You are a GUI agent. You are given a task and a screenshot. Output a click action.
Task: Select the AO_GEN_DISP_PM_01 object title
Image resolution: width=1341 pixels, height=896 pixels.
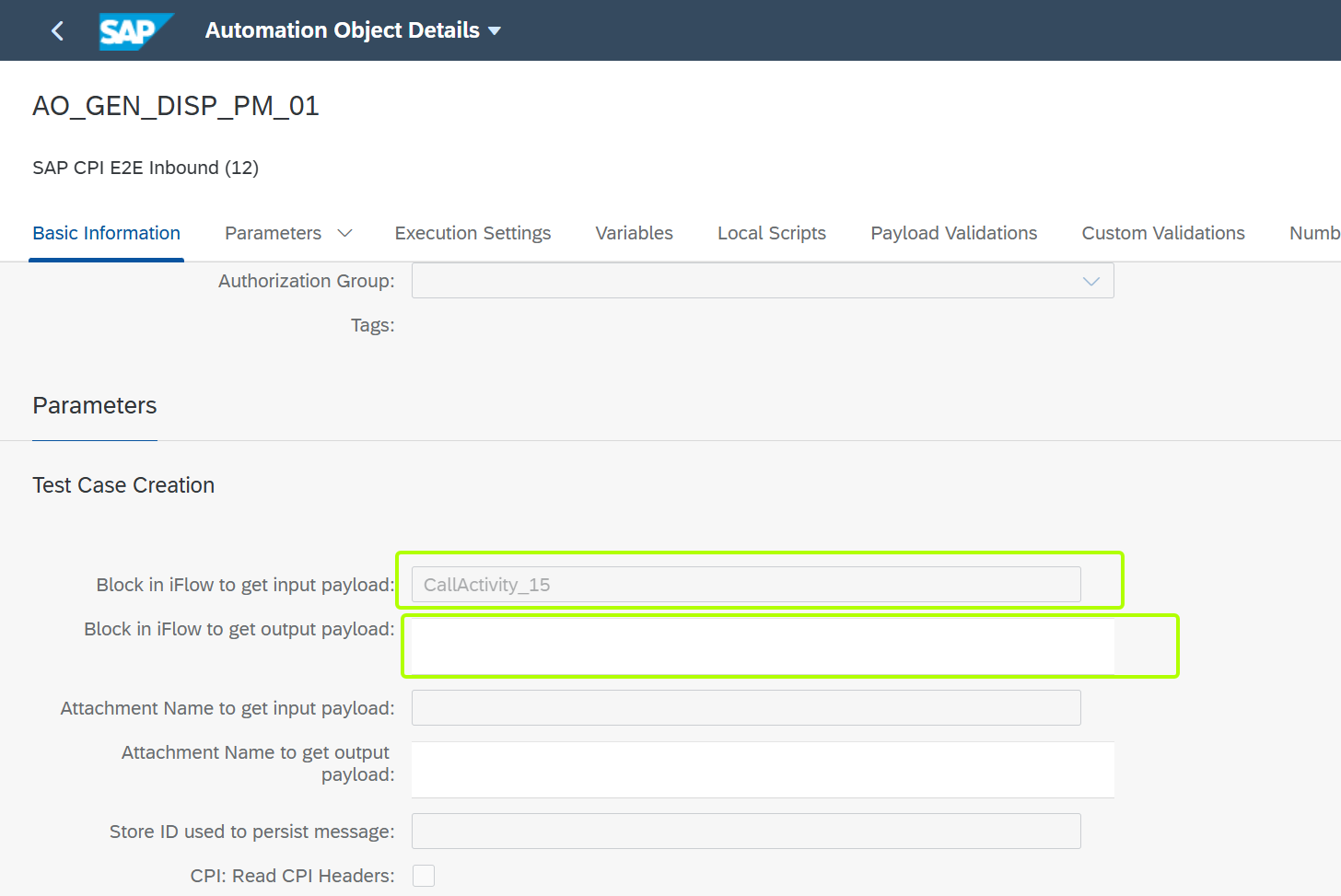click(176, 106)
